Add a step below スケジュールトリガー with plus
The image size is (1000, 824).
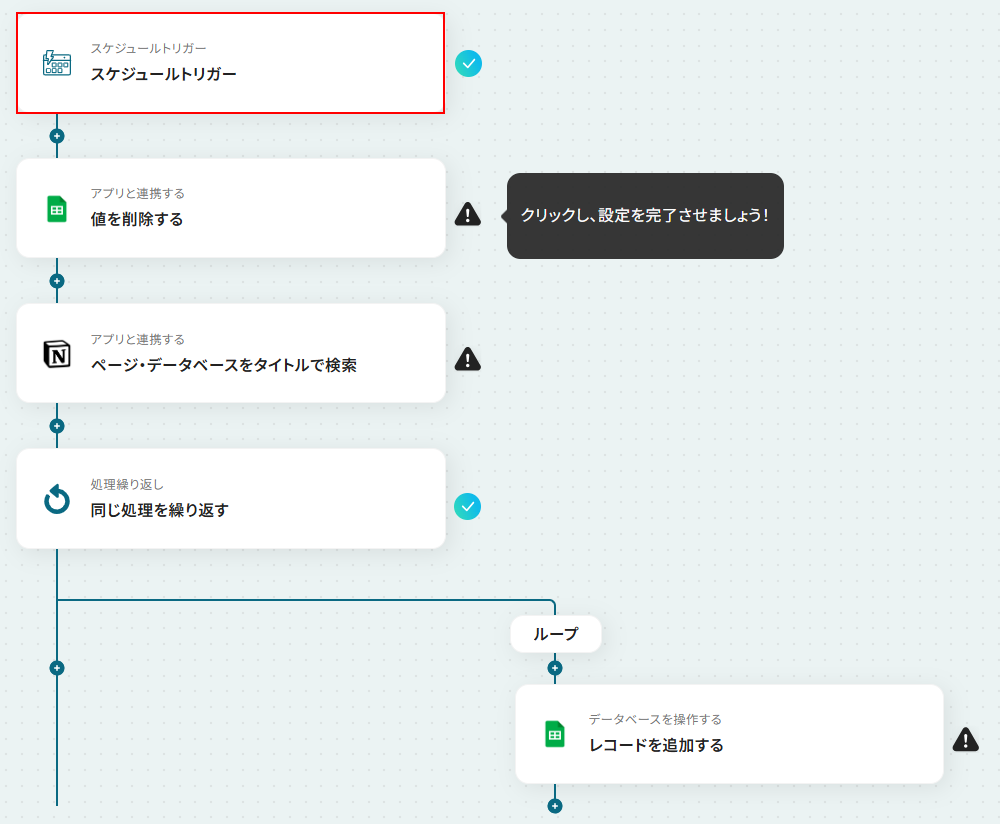pyautogui.click(x=57, y=136)
